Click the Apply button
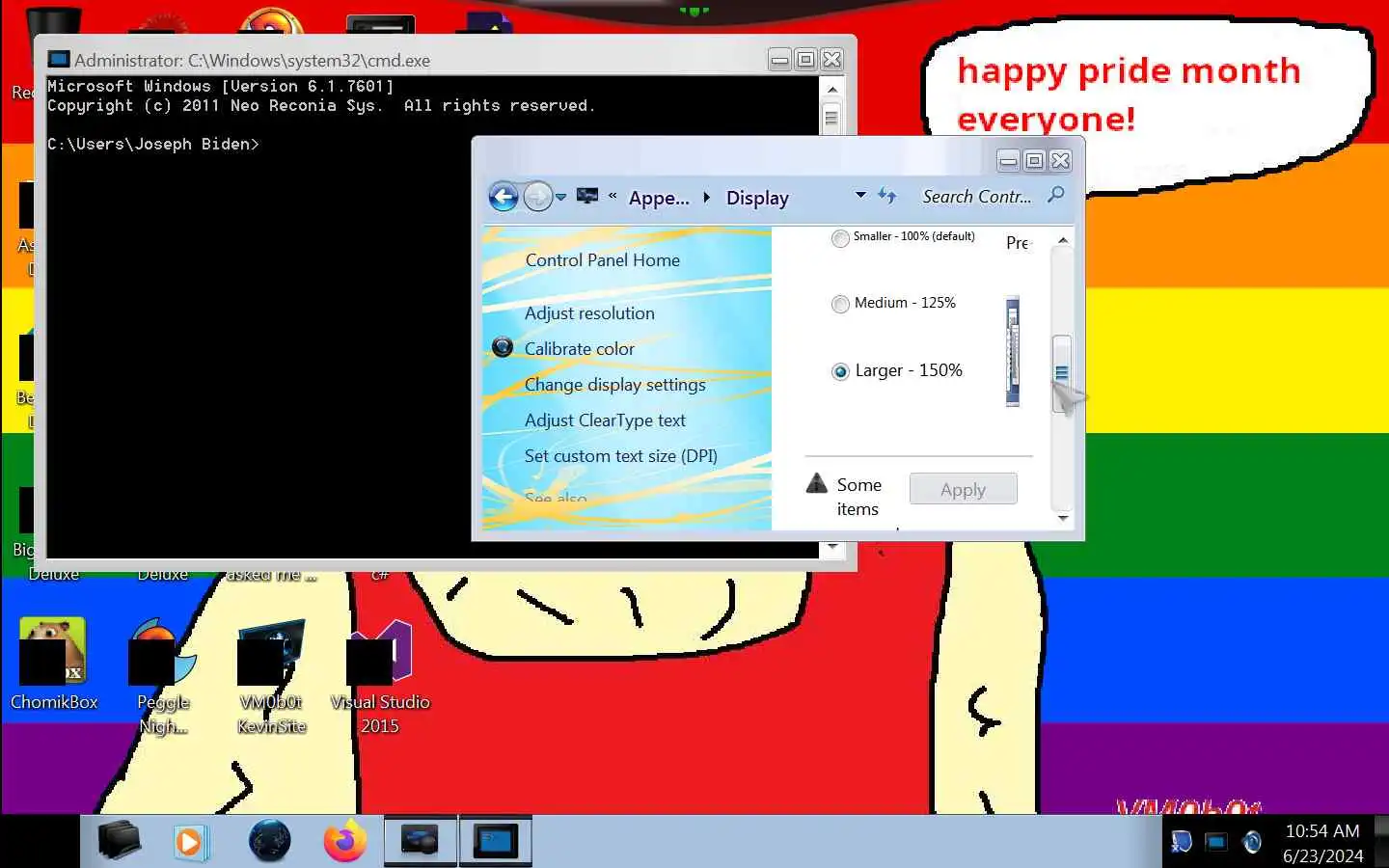1389x868 pixels. (963, 489)
